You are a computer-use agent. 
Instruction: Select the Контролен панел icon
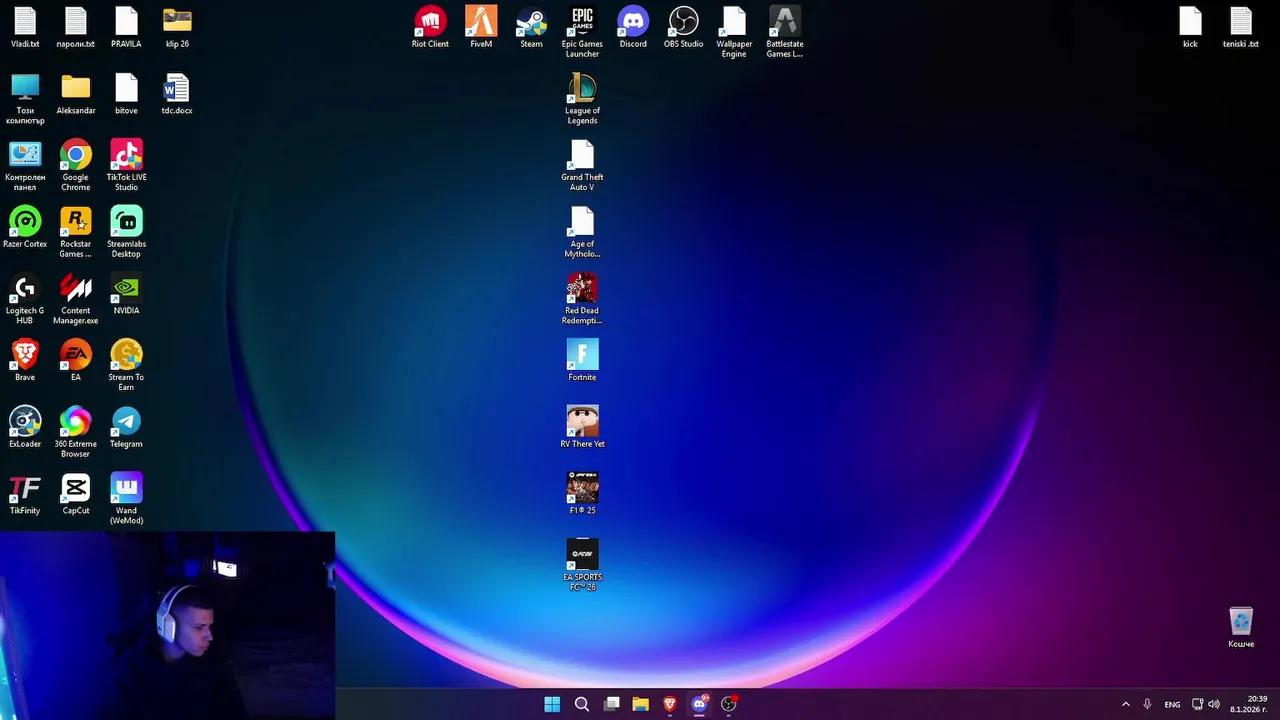click(25, 166)
